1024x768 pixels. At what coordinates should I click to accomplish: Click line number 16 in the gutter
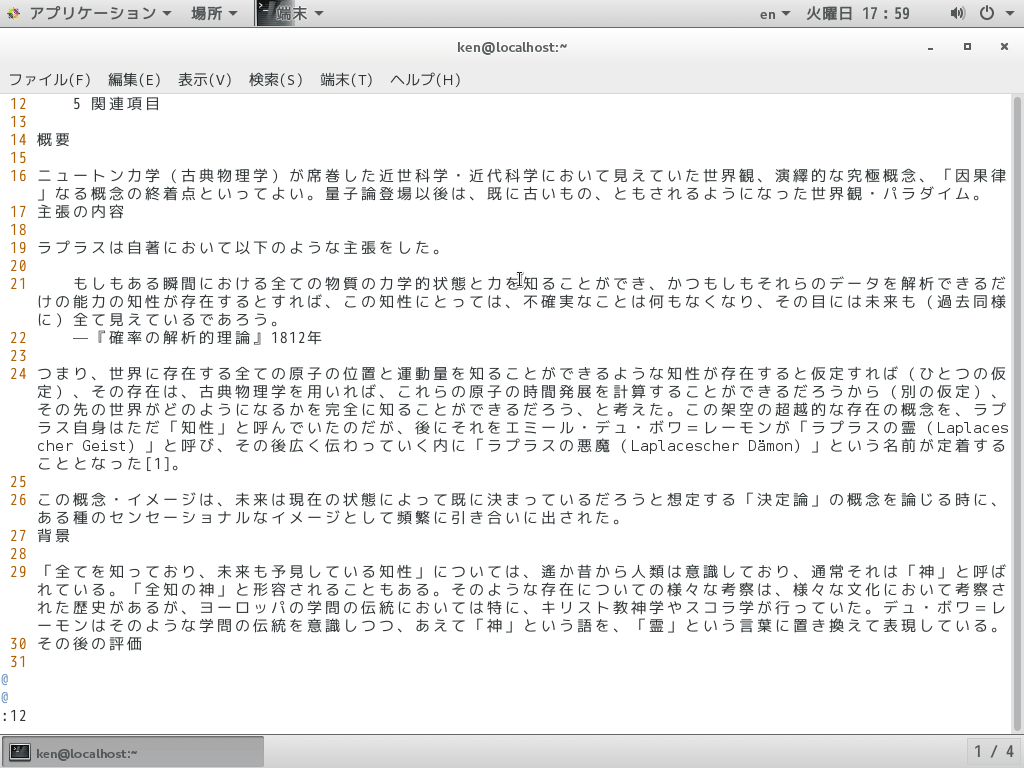click(x=18, y=176)
